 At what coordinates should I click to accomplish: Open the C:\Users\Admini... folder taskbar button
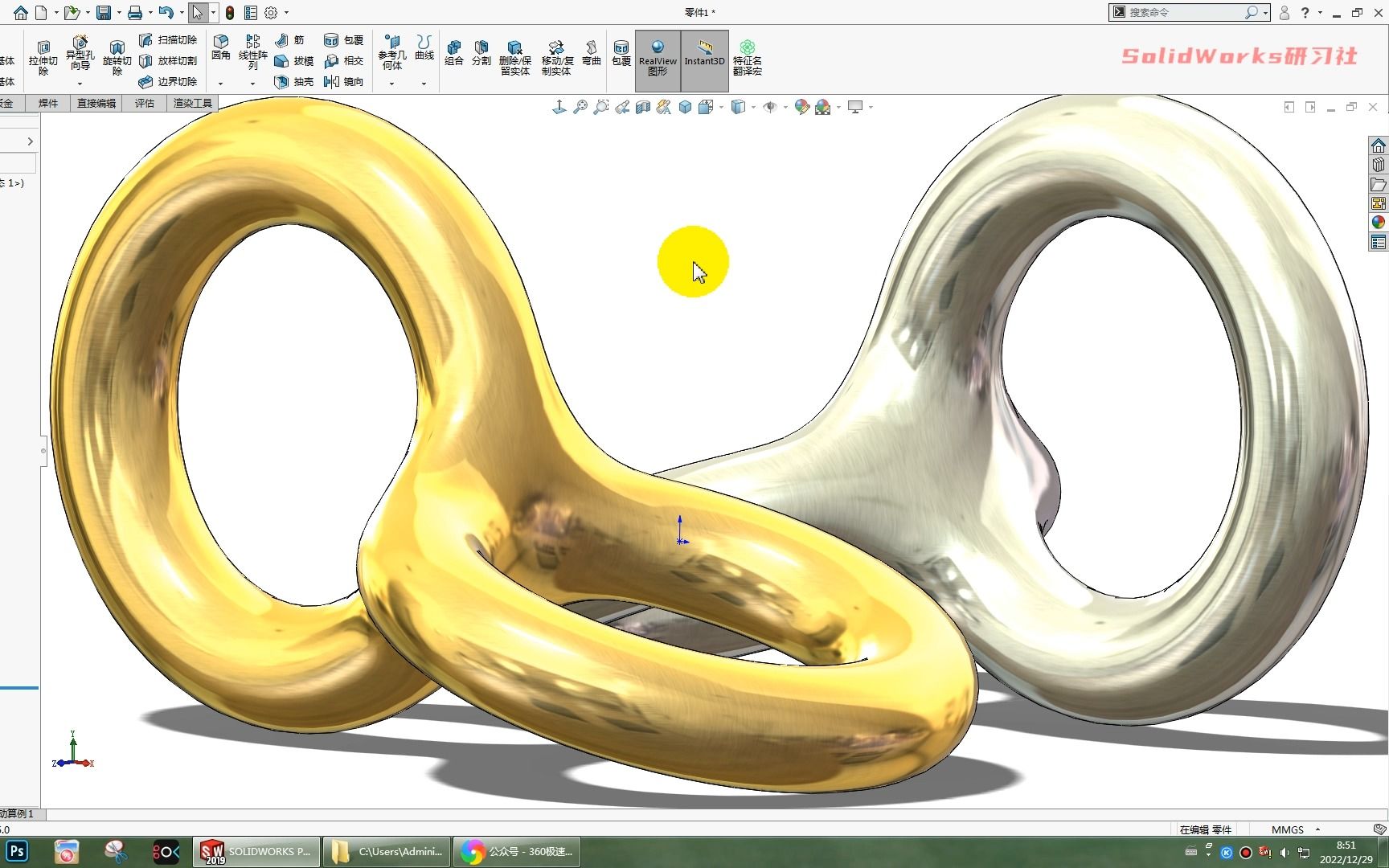[x=387, y=852]
